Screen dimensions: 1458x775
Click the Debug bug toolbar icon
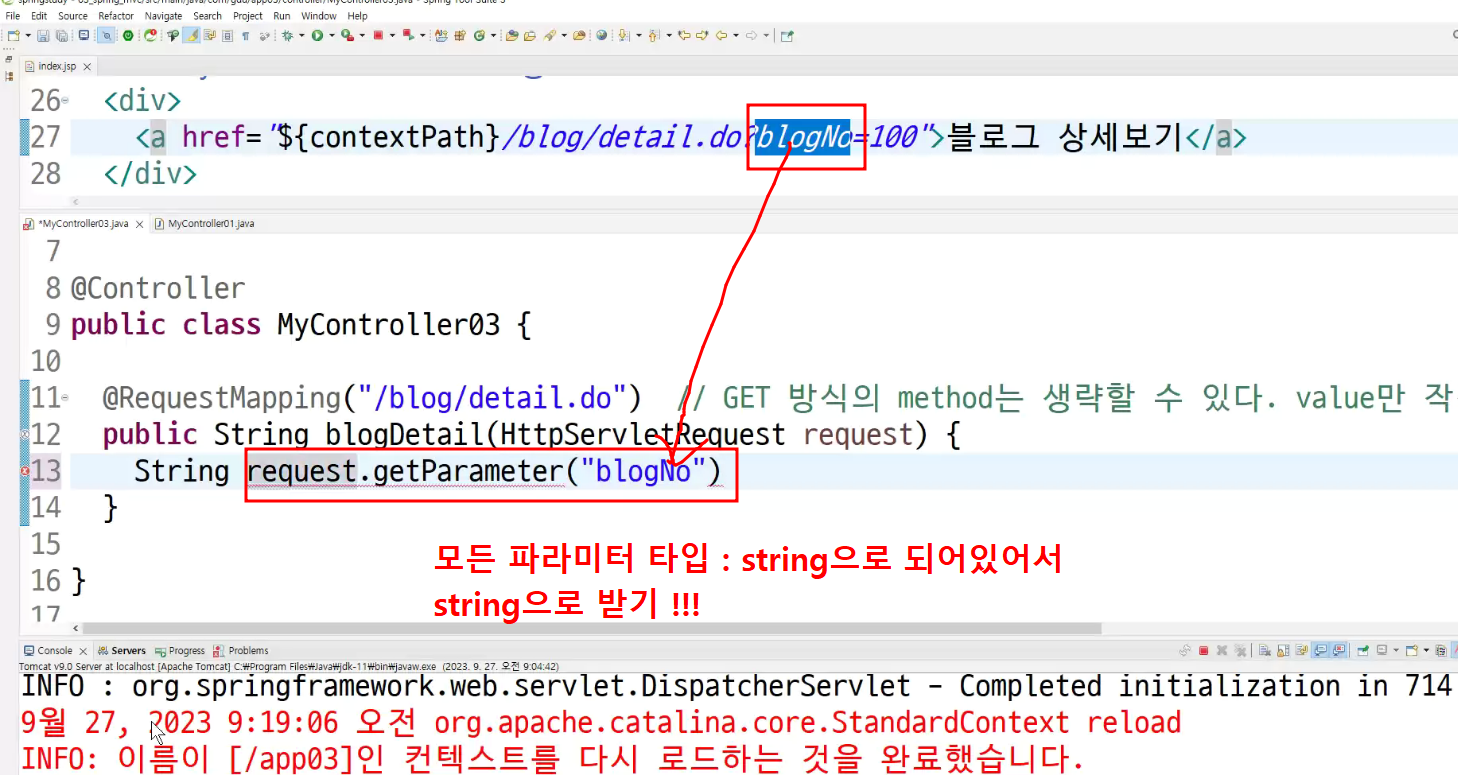[x=286, y=35]
